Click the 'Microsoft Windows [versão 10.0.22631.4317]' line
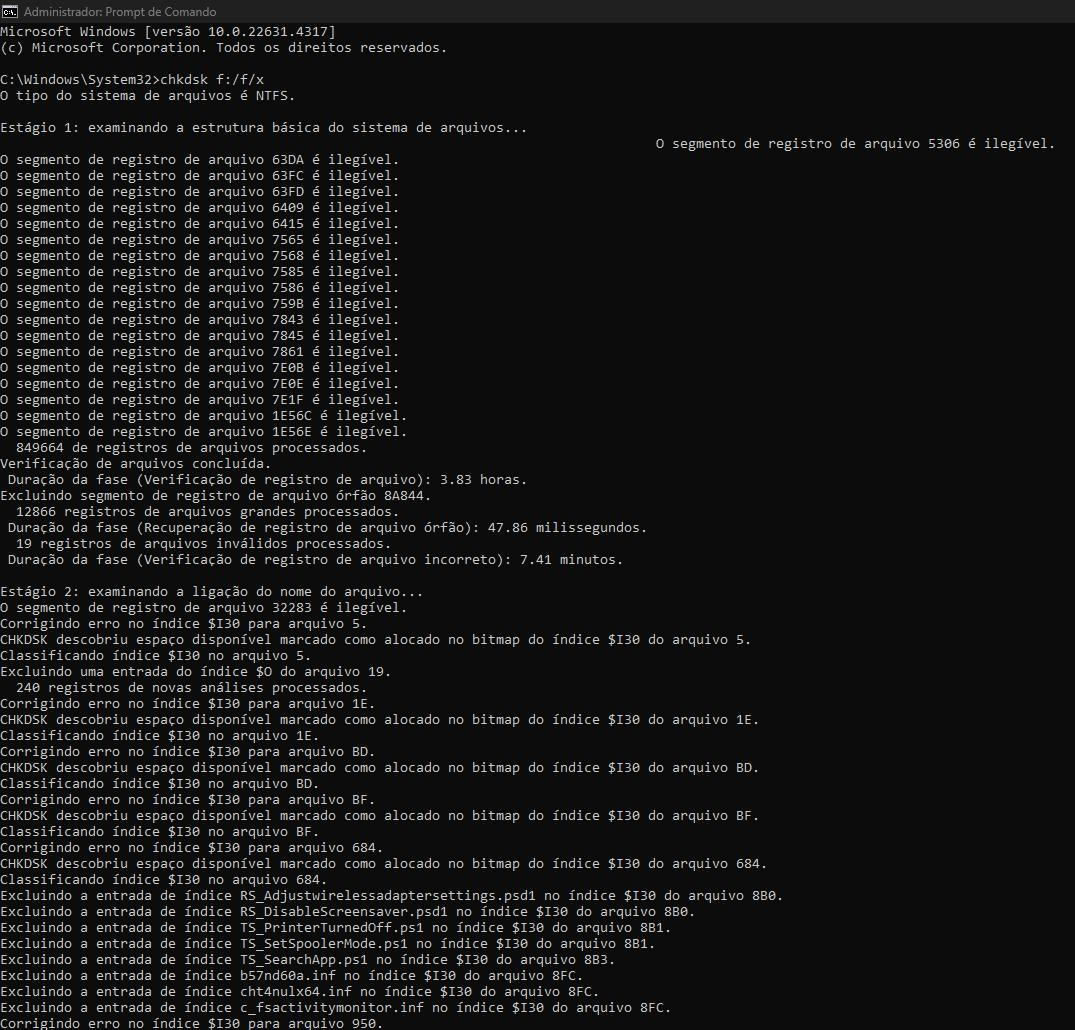Image resolution: width=1075 pixels, height=1030 pixels. (x=168, y=32)
